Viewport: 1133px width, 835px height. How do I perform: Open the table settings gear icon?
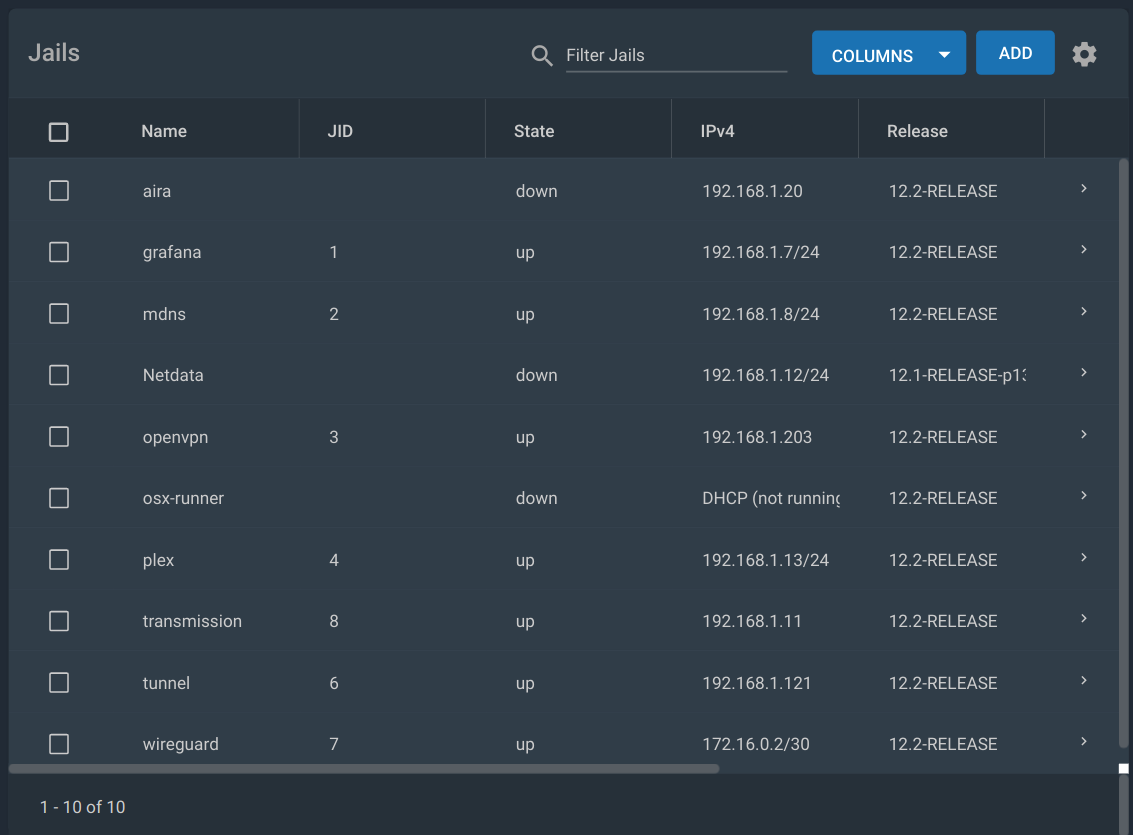[1084, 54]
